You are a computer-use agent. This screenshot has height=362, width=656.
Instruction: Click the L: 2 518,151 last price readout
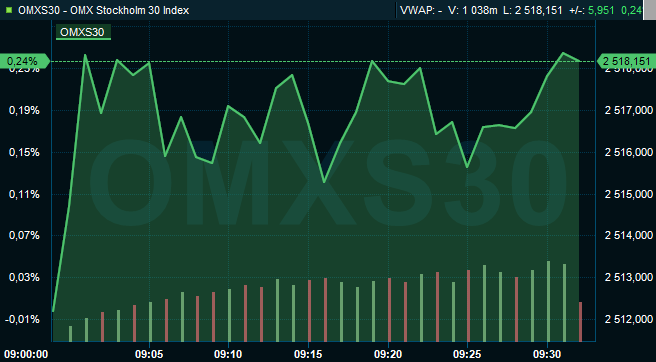(x=533, y=10)
